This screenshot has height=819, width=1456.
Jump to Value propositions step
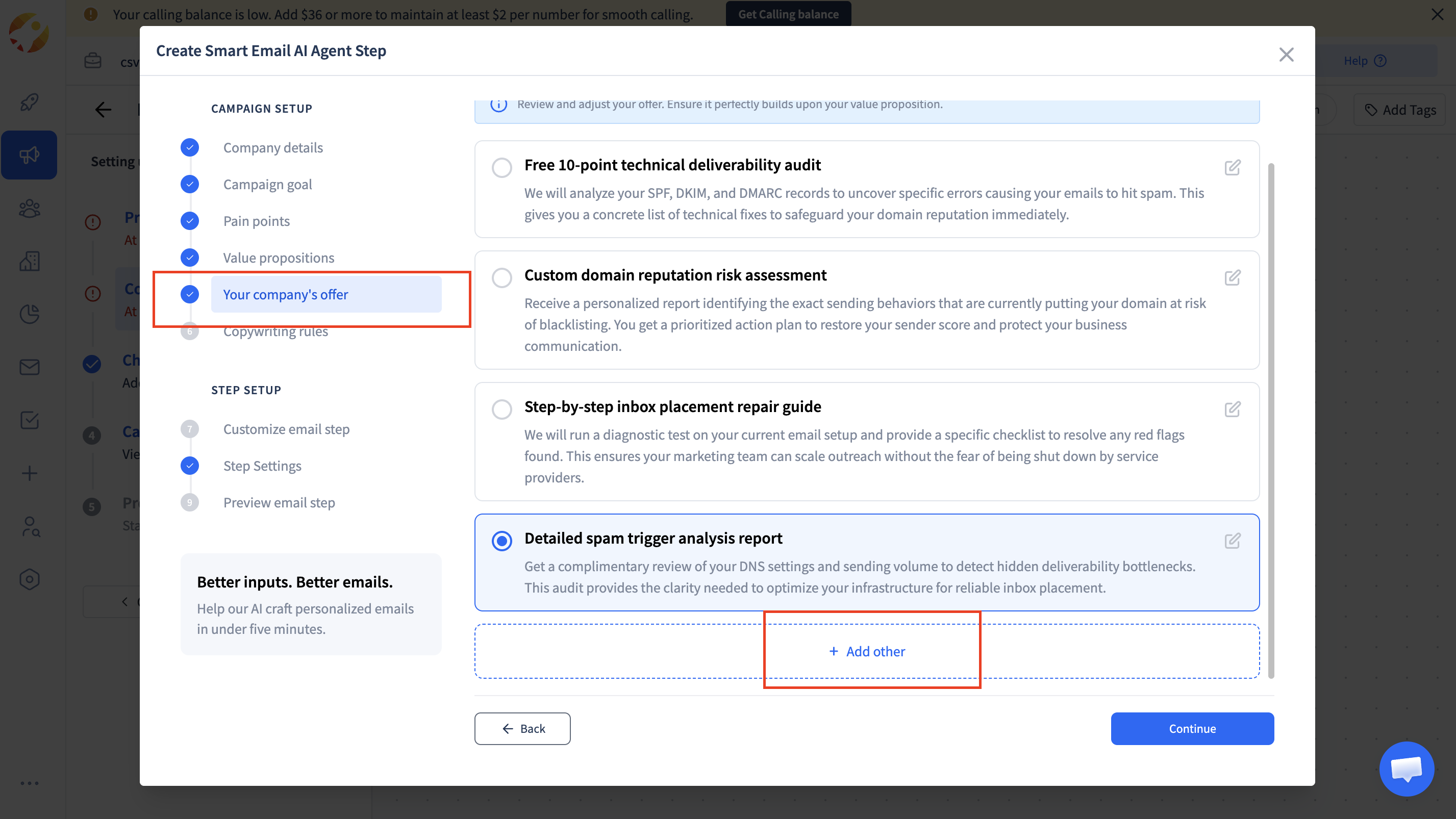coord(279,258)
